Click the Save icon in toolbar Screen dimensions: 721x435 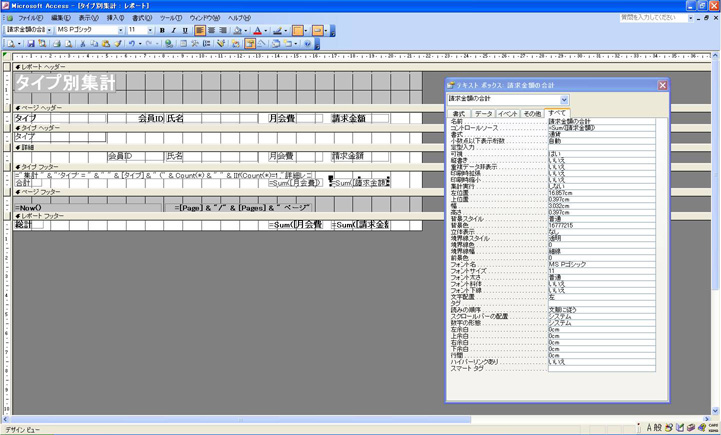tap(31, 44)
